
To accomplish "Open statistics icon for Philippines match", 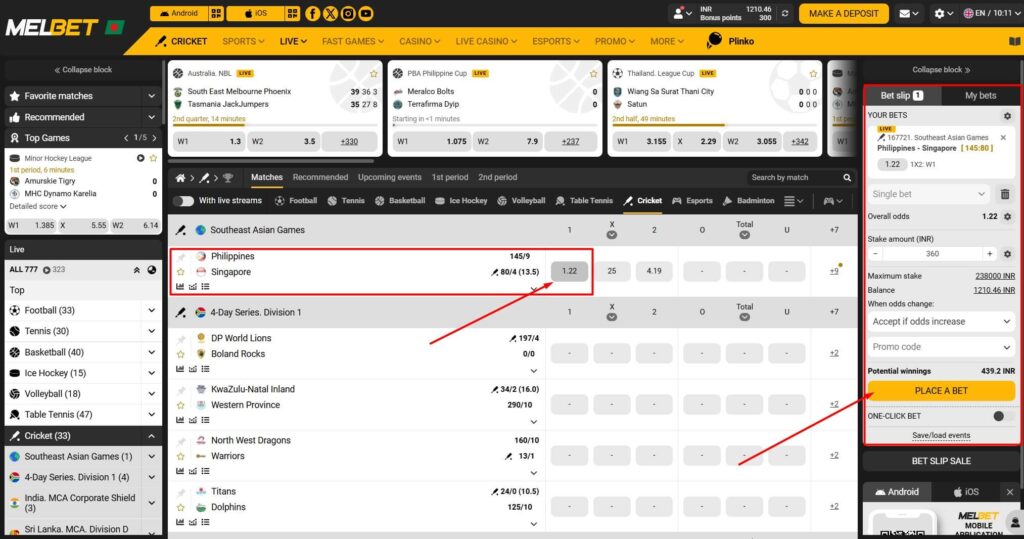I will (x=180, y=286).
